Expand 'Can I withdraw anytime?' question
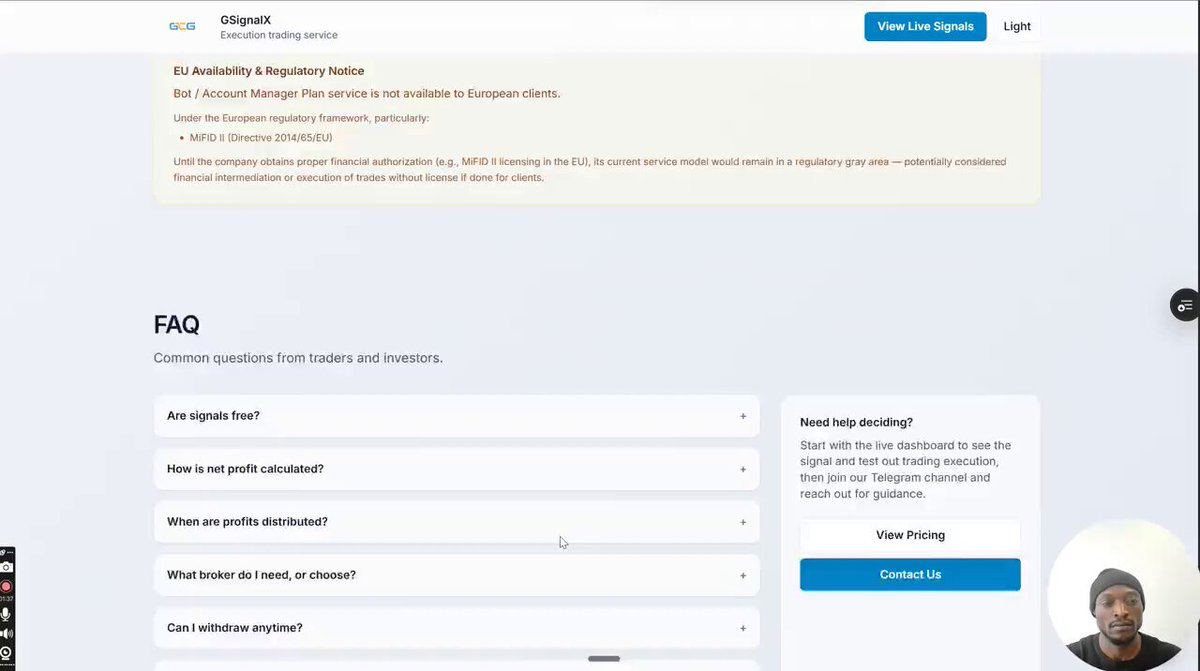The image size is (1200, 671). point(456,628)
